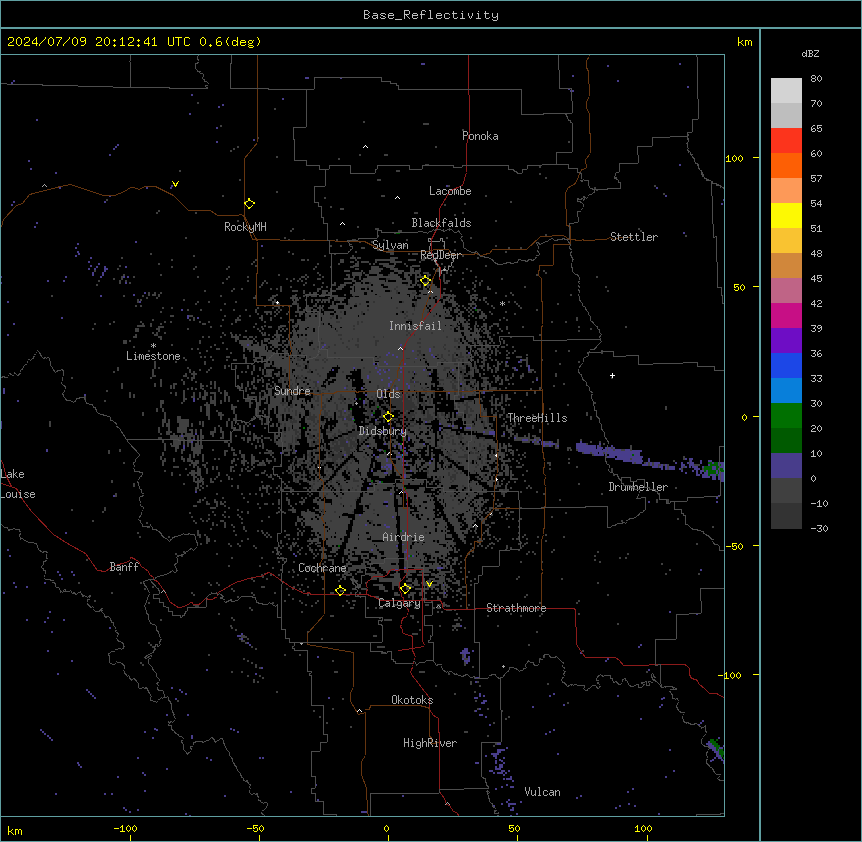Viewport: 862px width, 842px height.
Task: Click the Drumheller town label
Action: coord(638,487)
